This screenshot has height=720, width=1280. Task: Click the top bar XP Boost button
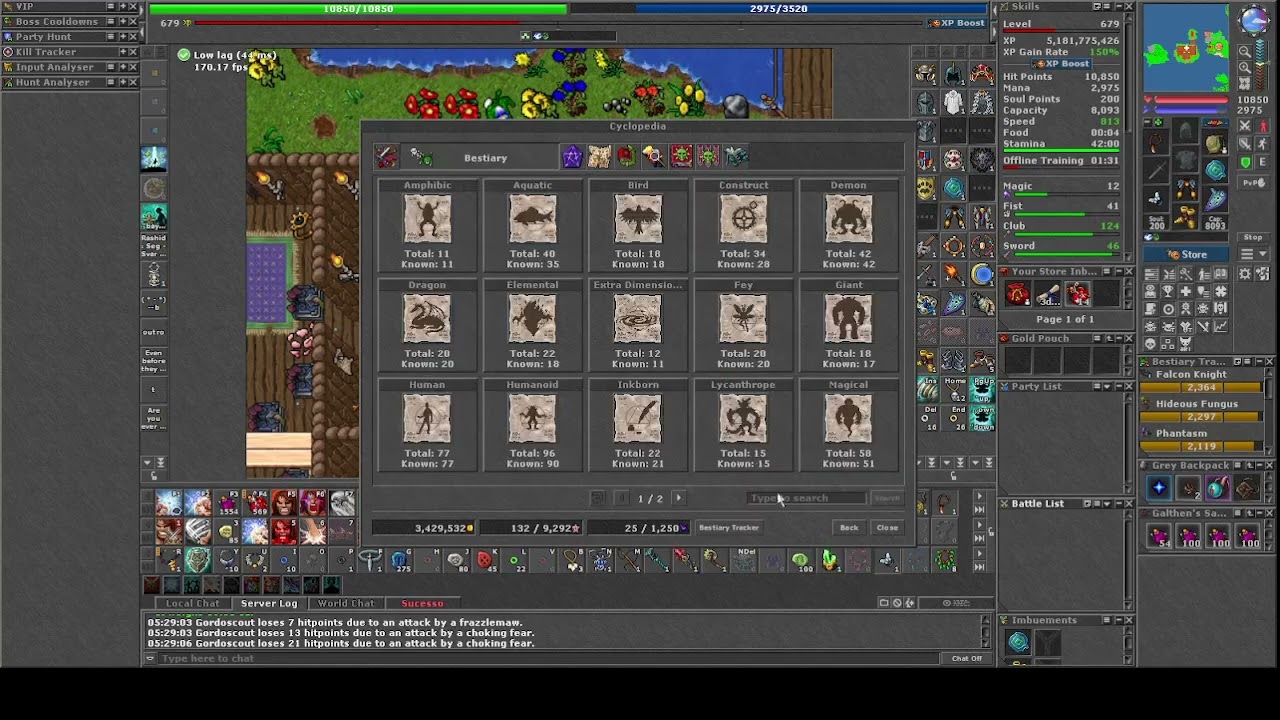click(957, 23)
